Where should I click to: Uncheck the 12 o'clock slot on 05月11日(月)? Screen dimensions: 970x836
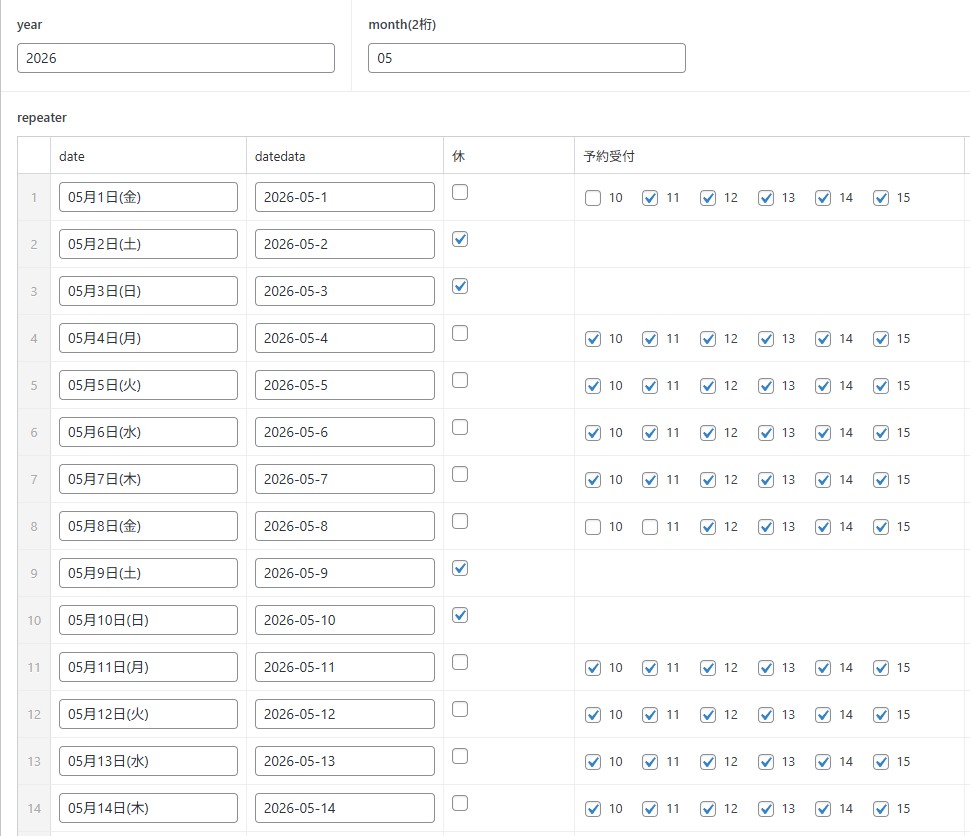click(x=708, y=668)
